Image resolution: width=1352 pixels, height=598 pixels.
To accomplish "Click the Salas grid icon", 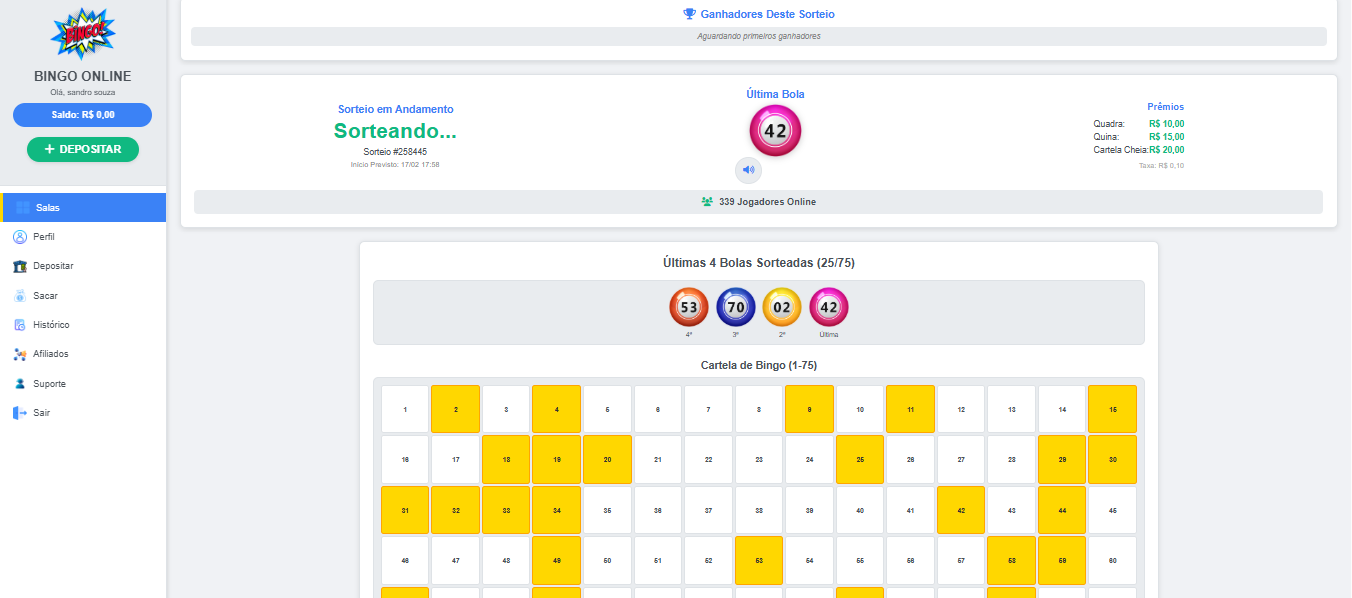I will click(23, 208).
